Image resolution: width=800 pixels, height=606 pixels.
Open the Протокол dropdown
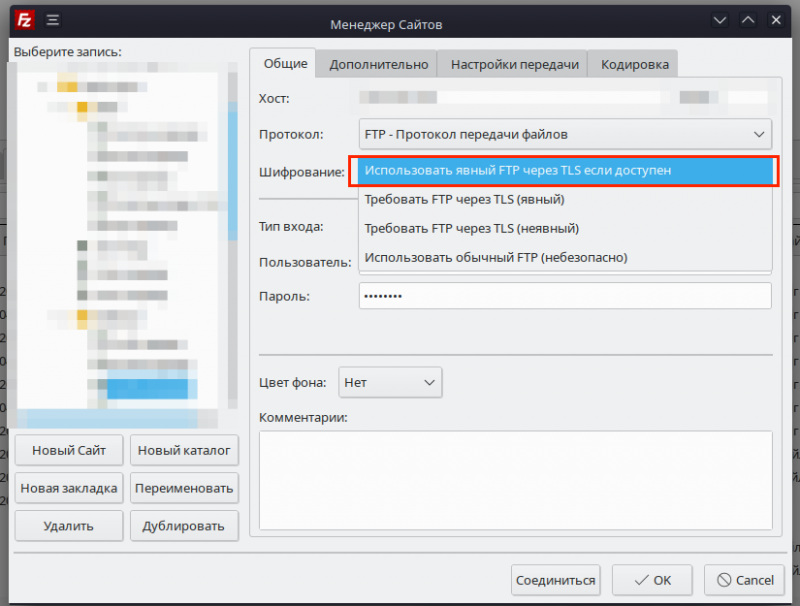click(x=565, y=135)
